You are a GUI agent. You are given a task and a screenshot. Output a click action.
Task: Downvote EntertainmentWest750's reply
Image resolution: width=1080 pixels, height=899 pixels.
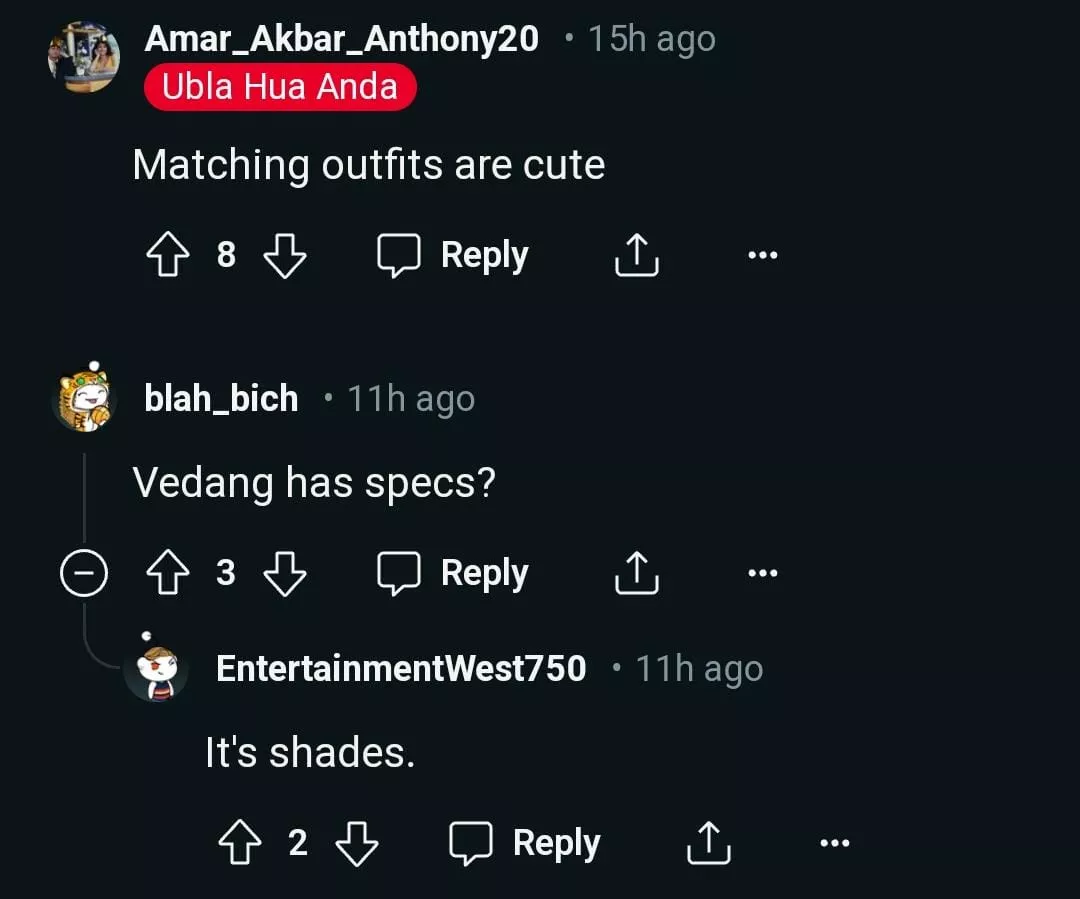(356, 844)
